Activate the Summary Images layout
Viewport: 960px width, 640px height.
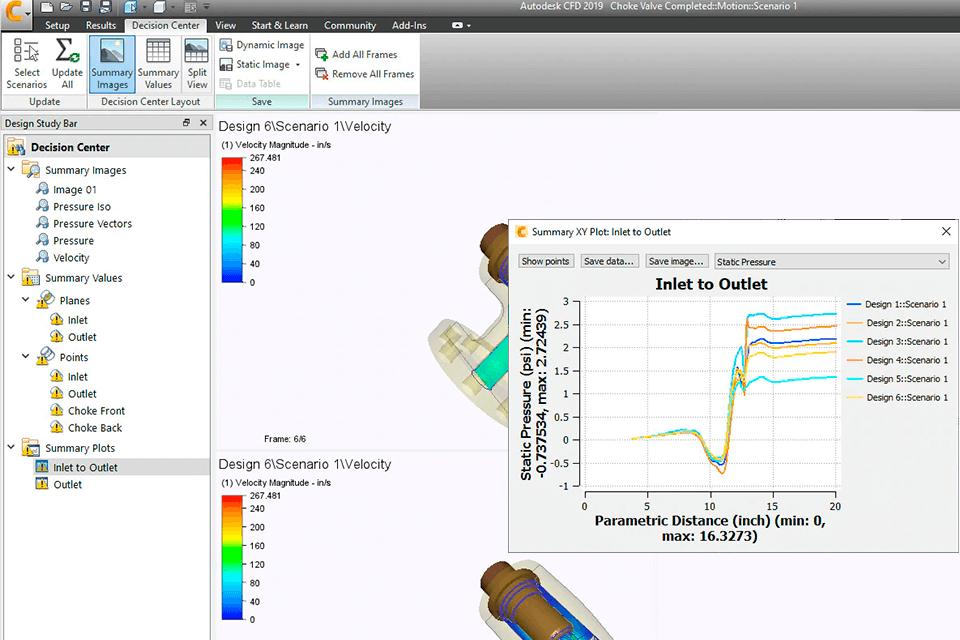tap(112, 64)
